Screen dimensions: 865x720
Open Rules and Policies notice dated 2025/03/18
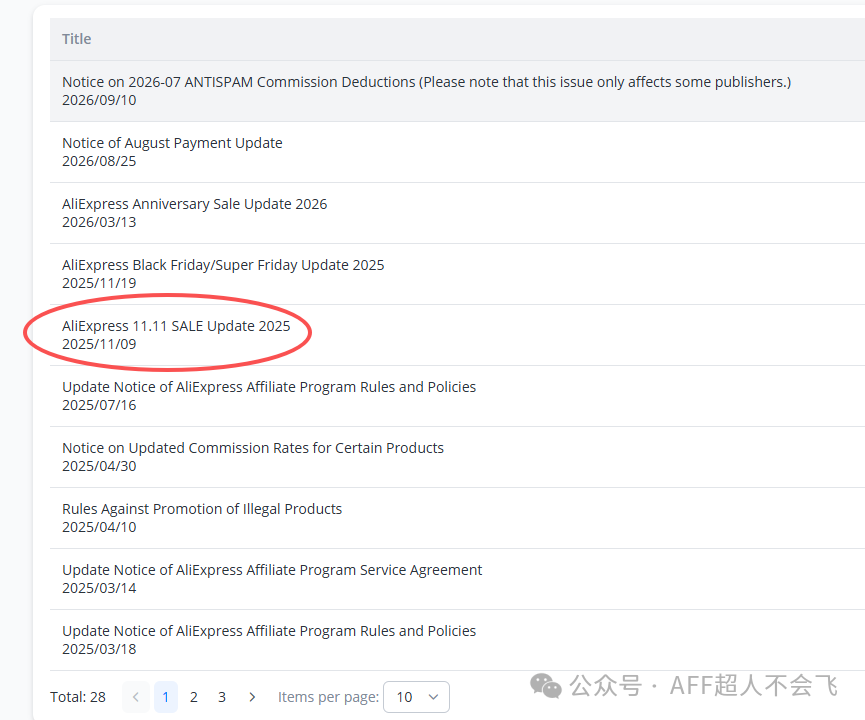269,631
